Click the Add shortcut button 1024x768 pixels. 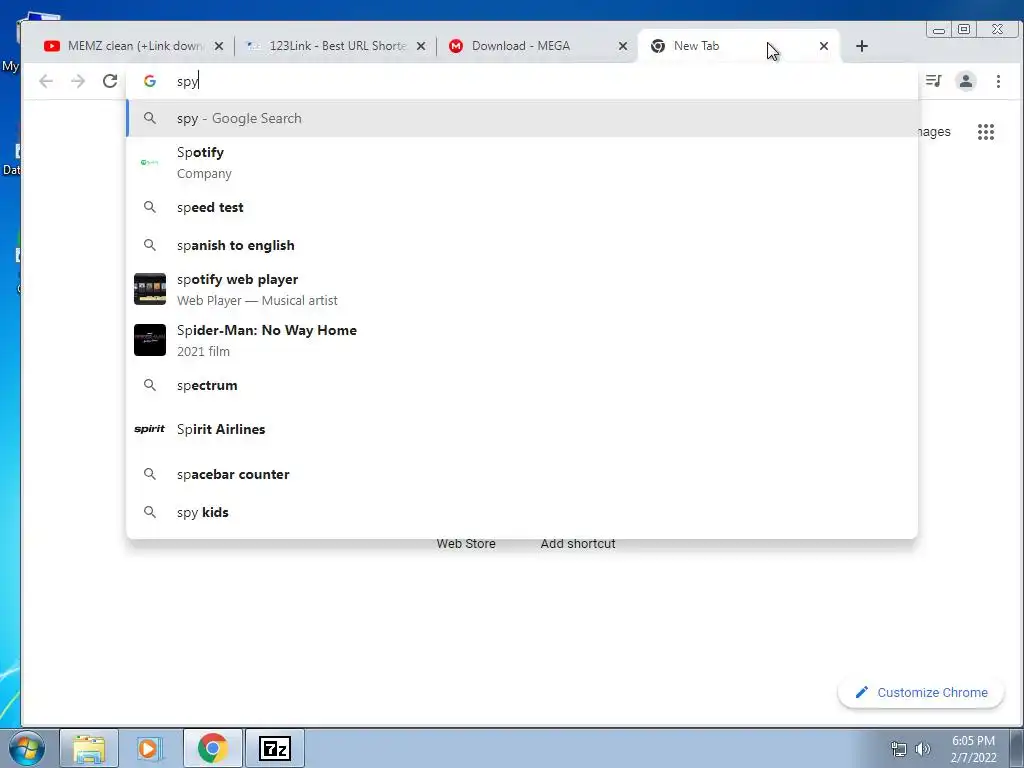(578, 543)
